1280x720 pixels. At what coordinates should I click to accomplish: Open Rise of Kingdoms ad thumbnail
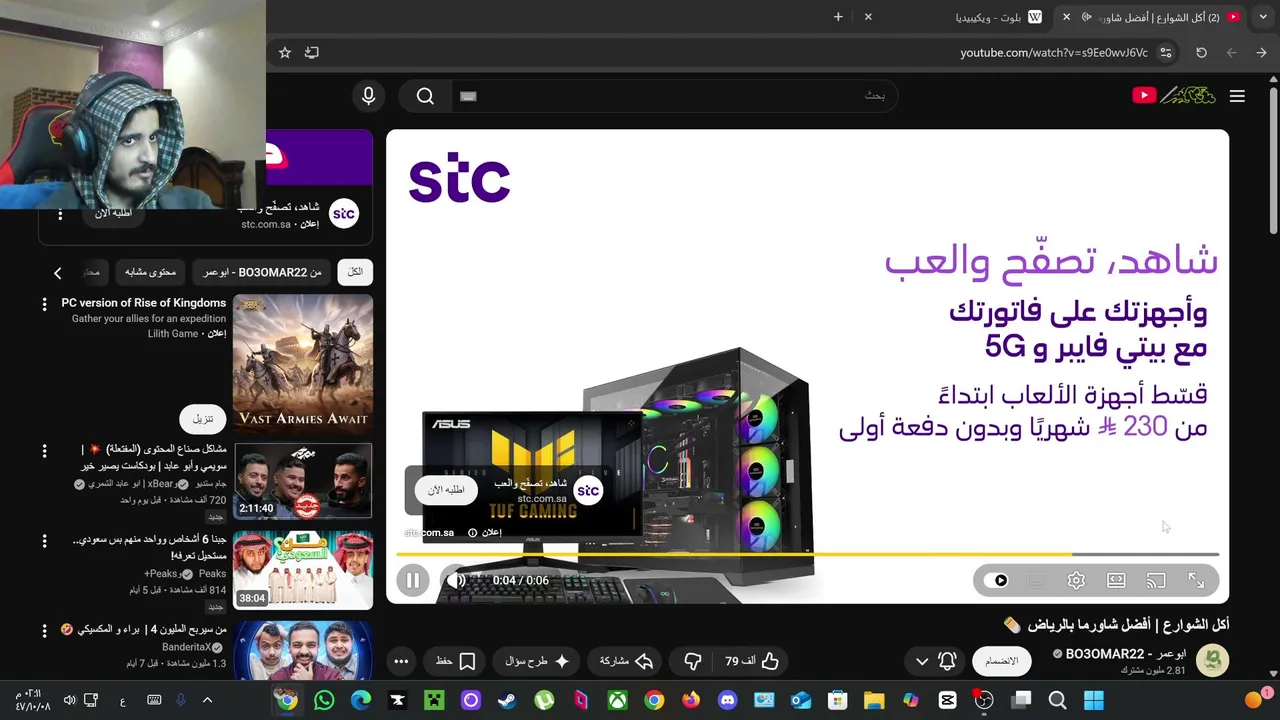coord(303,364)
